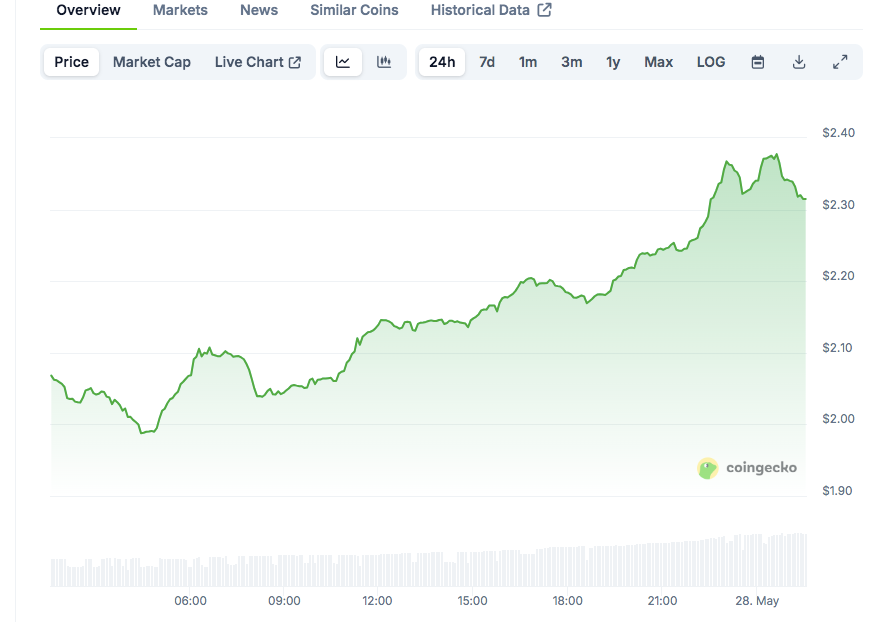Select the 1y timeframe
875x622 pixels.
pyautogui.click(x=612, y=62)
